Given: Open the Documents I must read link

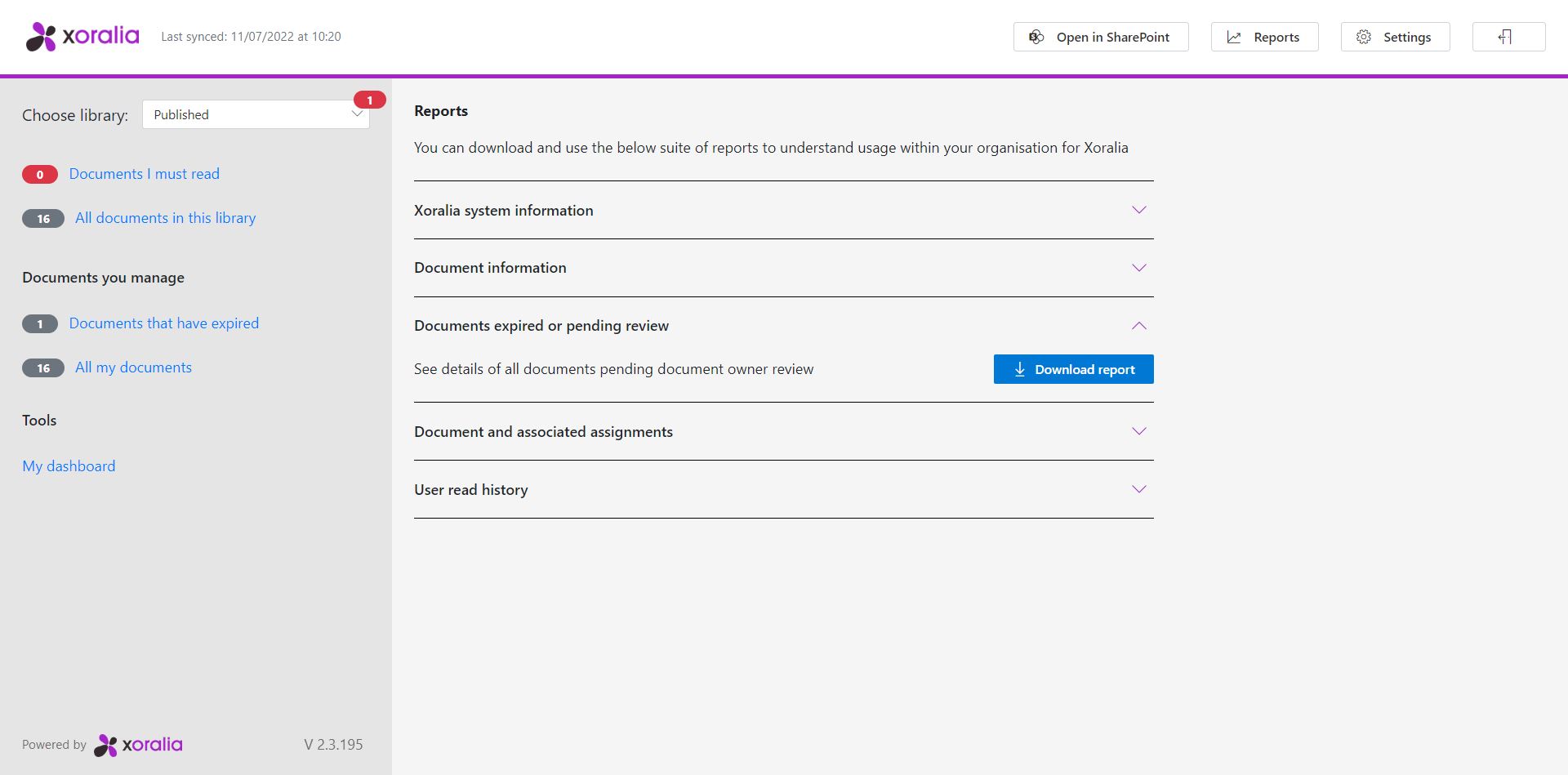Looking at the screenshot, I should coord(145,174).
